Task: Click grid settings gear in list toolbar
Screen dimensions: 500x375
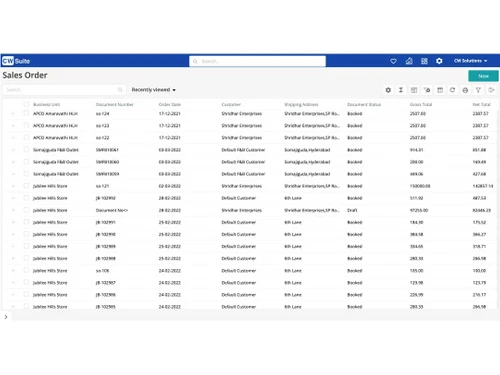Action: coord(388,90)
